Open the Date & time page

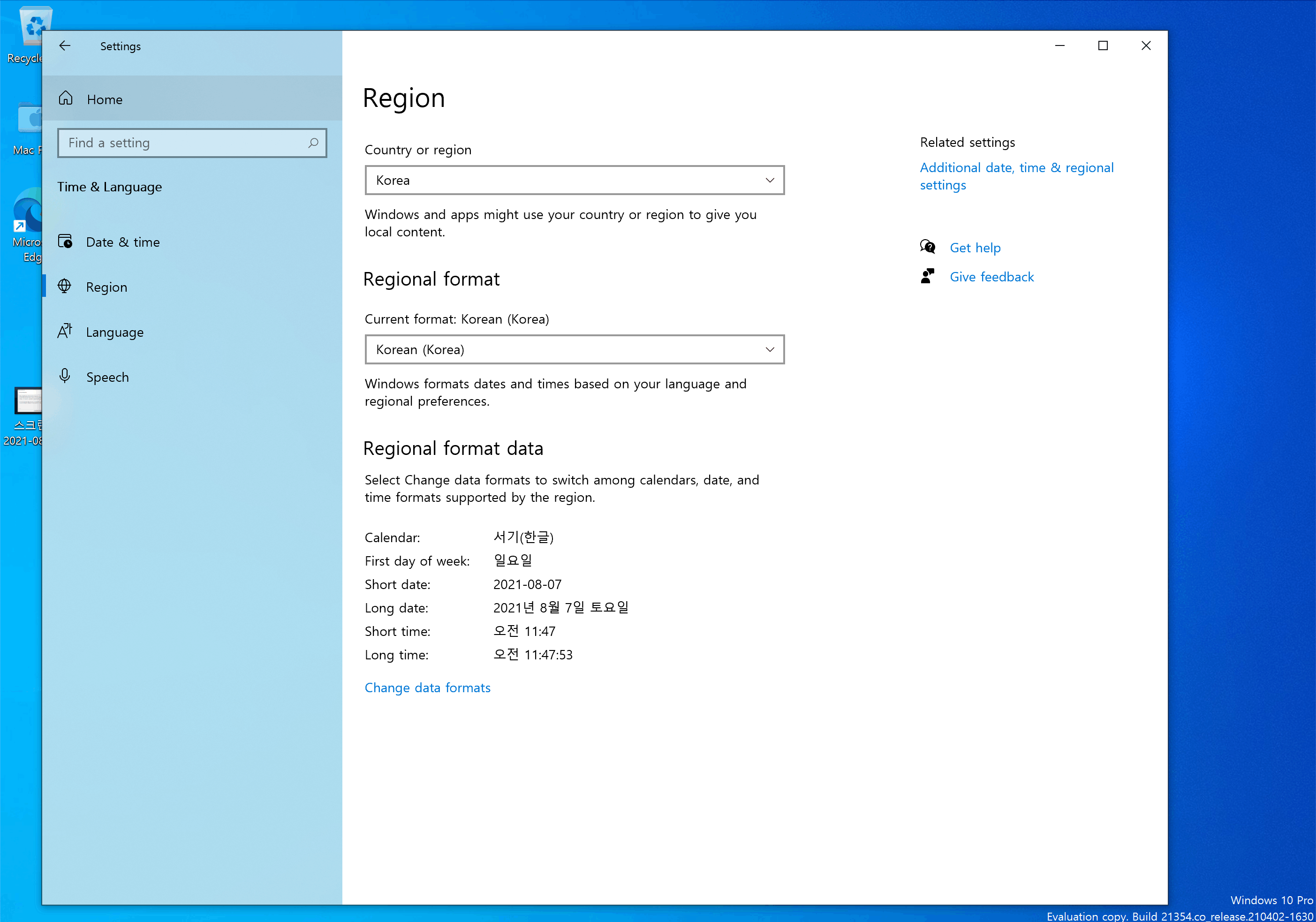coord(123,242)
